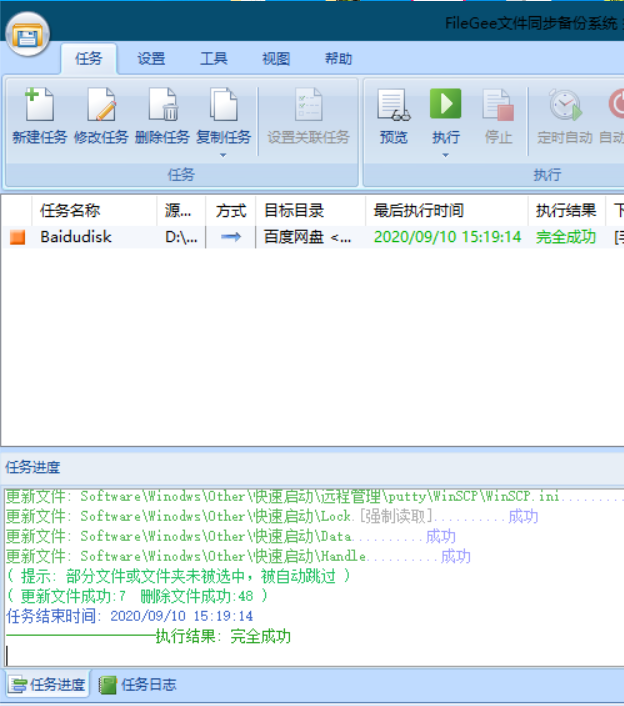Viewport: 624px width, 706px height.
Task: Open the FileGee application menu button
Action: (x=28, y=37)
